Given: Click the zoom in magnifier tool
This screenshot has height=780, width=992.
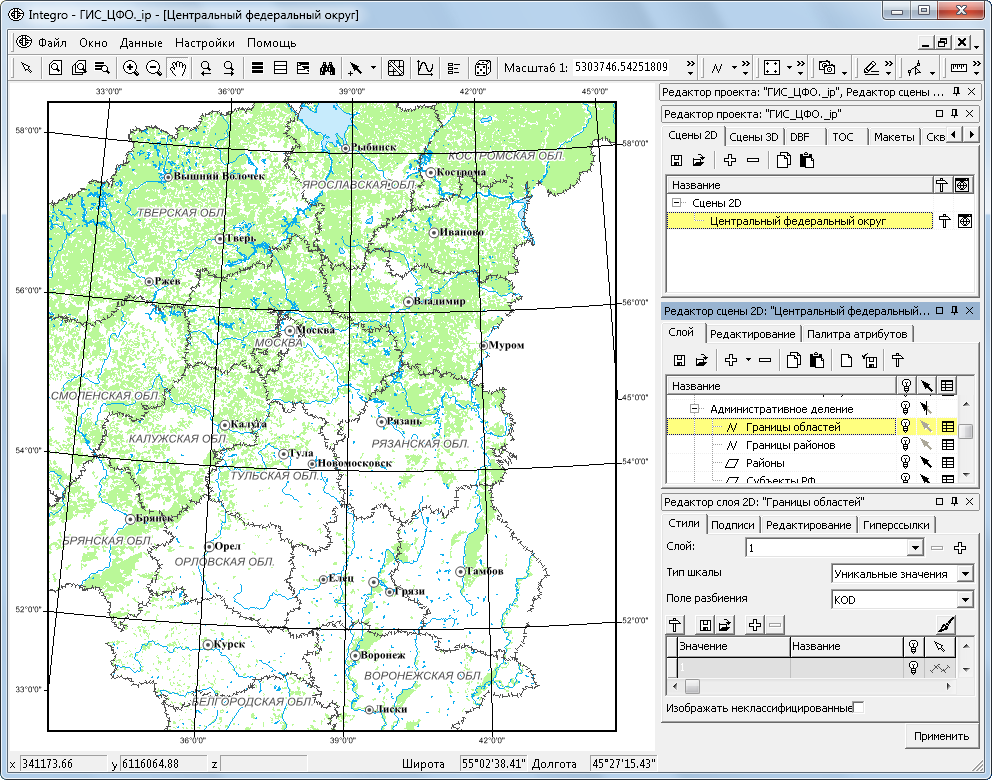Looking at the screenshot, I should [x=130, y=68].
